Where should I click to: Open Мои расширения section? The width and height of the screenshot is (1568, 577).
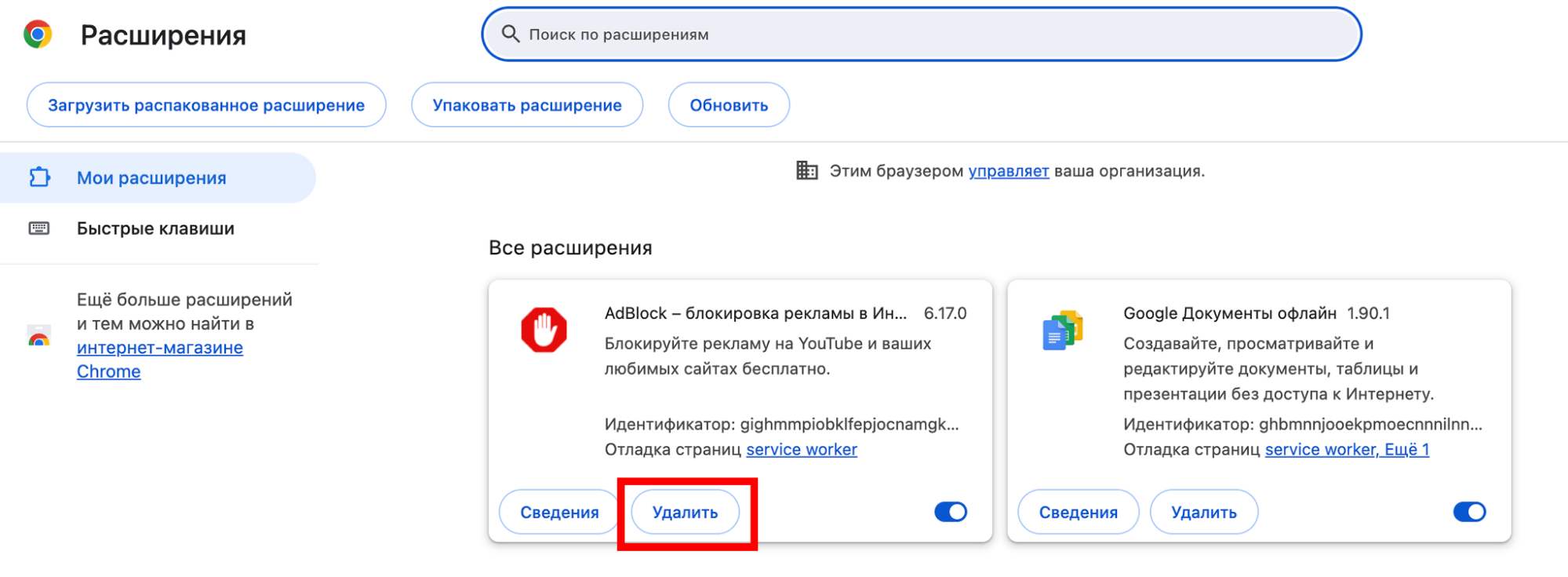[x=151, y=178]
